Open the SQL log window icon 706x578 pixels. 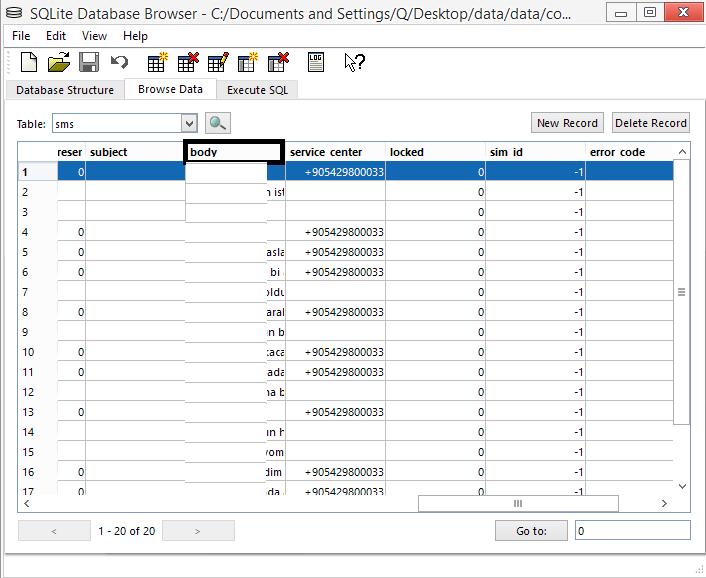316,63
